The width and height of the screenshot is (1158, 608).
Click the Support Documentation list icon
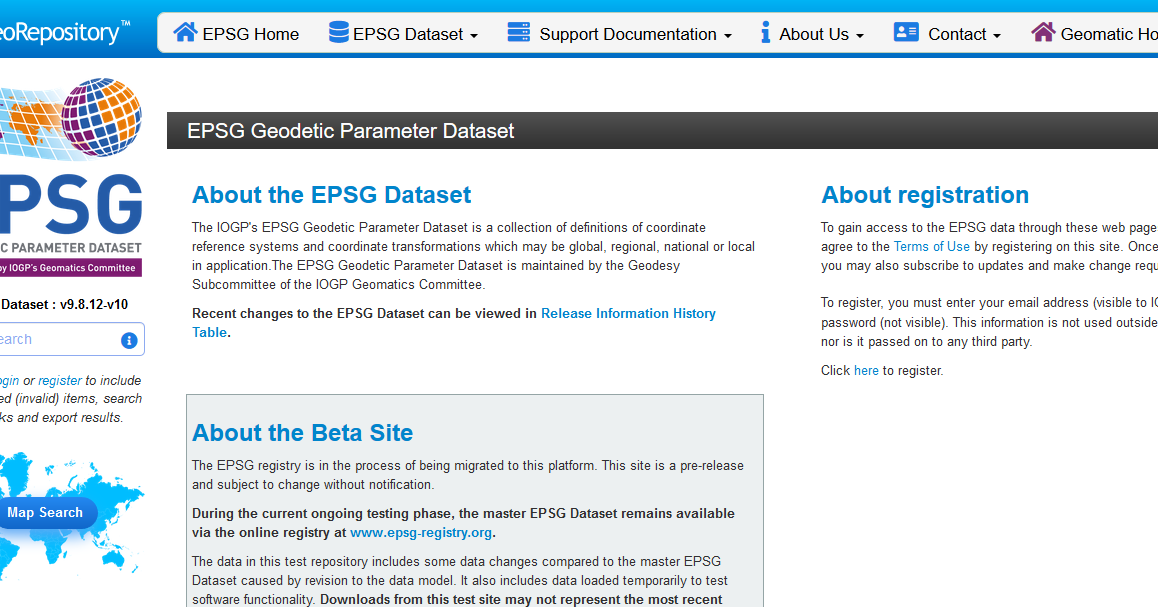coord(519,33)
